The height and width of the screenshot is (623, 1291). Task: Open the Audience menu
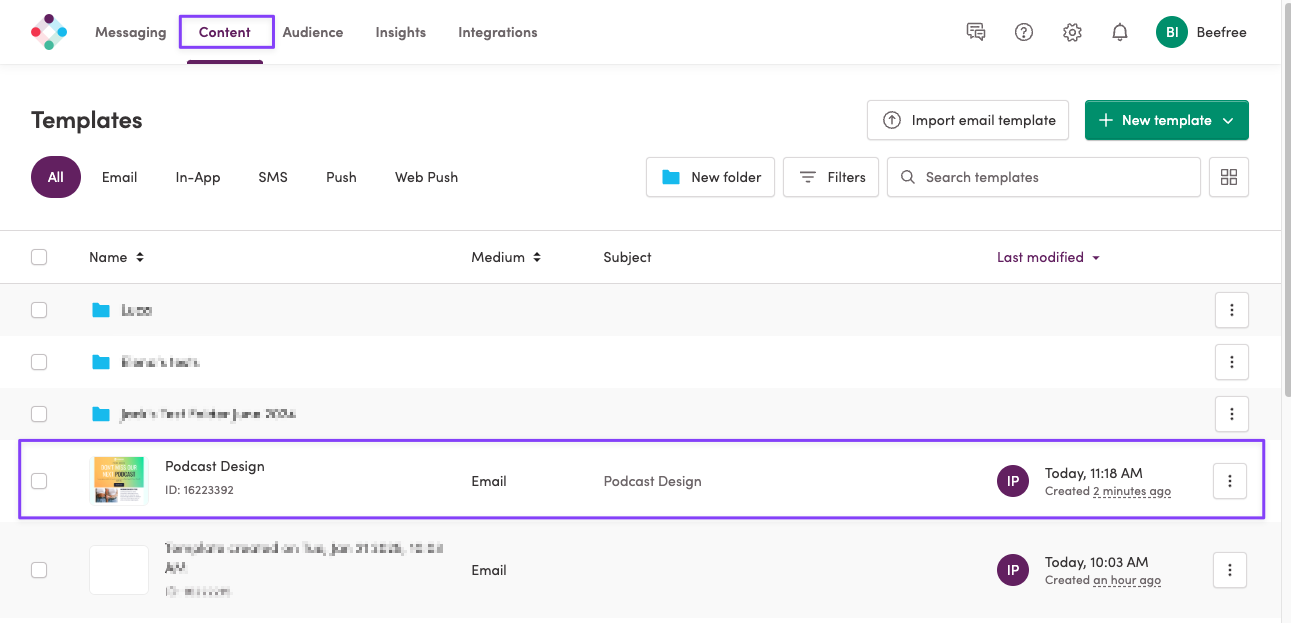coord(313,32)
